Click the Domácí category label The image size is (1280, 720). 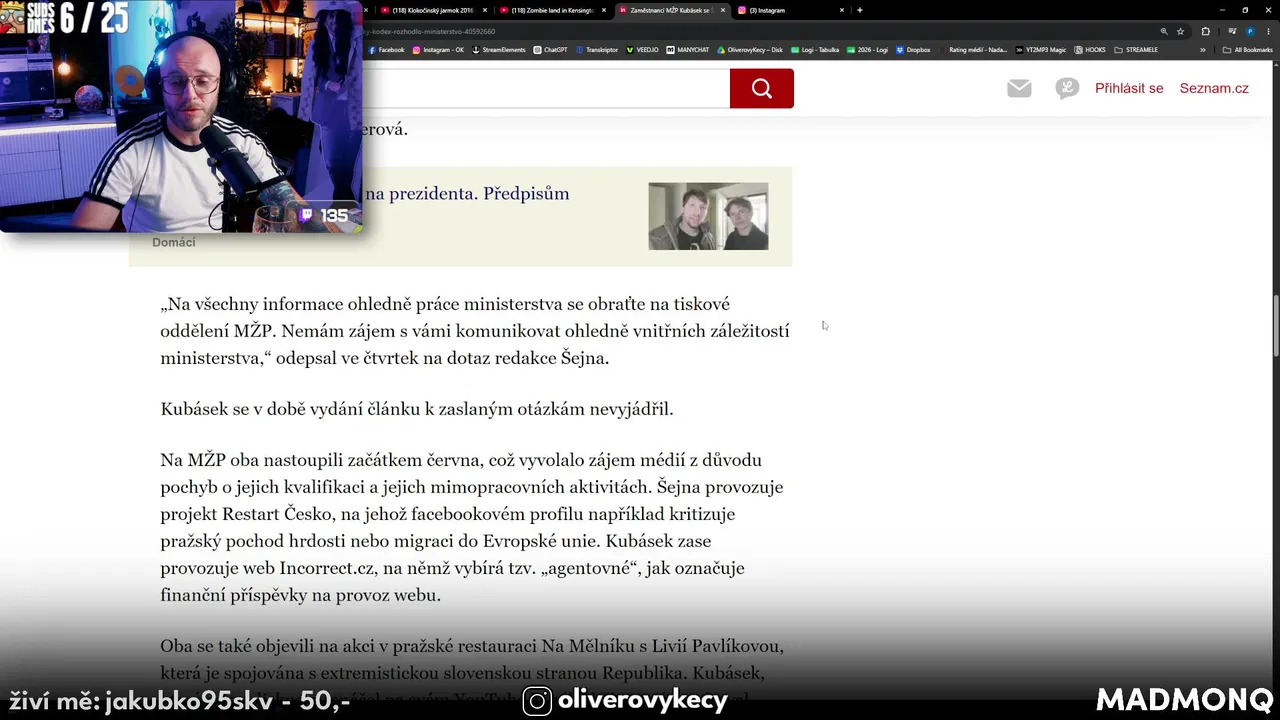(x=174, y=242)
